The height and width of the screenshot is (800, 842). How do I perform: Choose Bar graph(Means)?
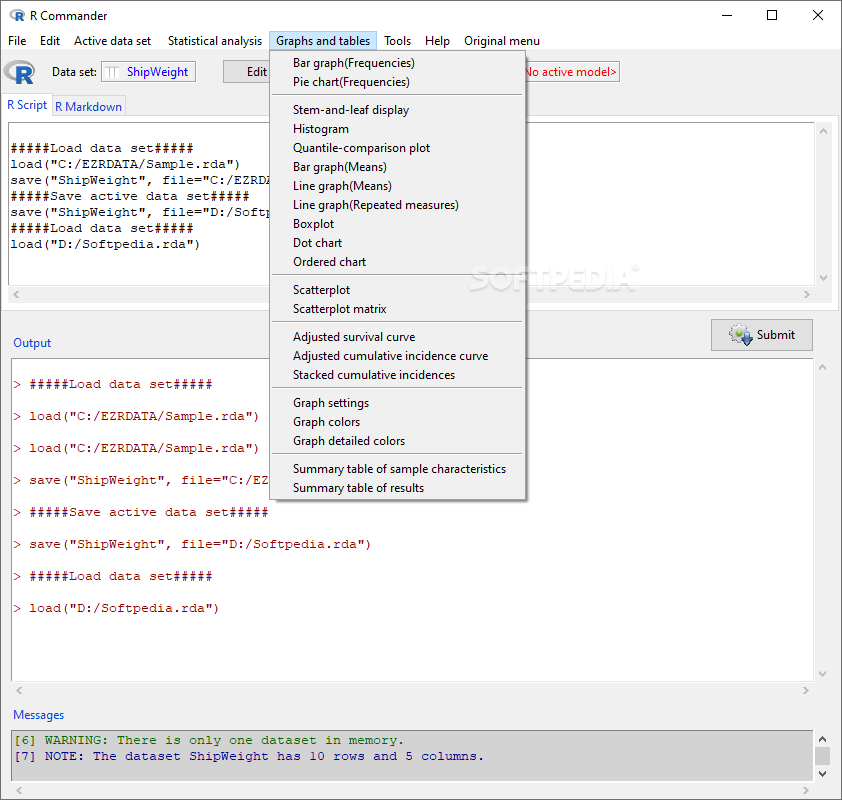click(x=397, y=166)
